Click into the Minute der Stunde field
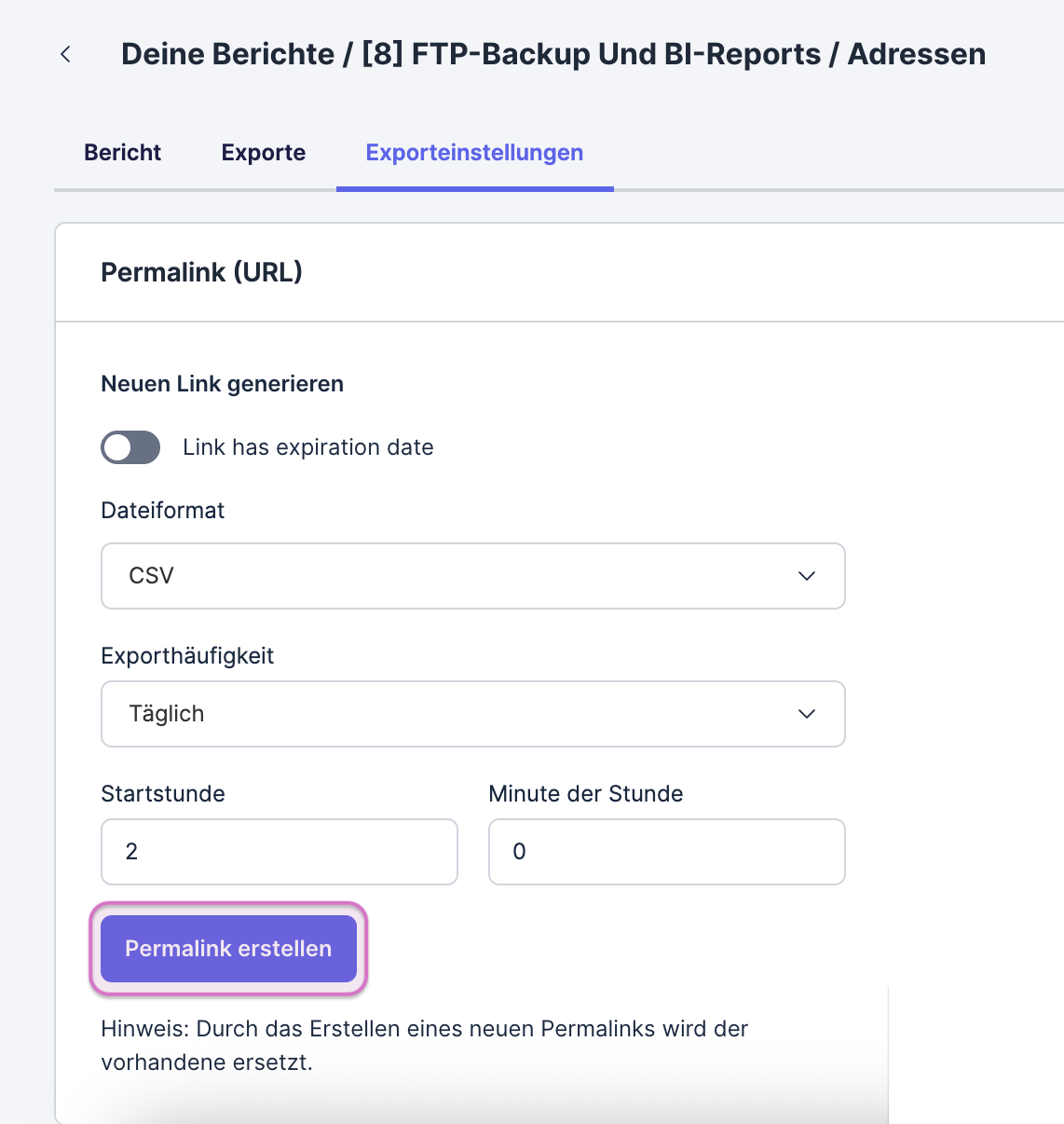The image size is (1064, 1124). (666, 852)
